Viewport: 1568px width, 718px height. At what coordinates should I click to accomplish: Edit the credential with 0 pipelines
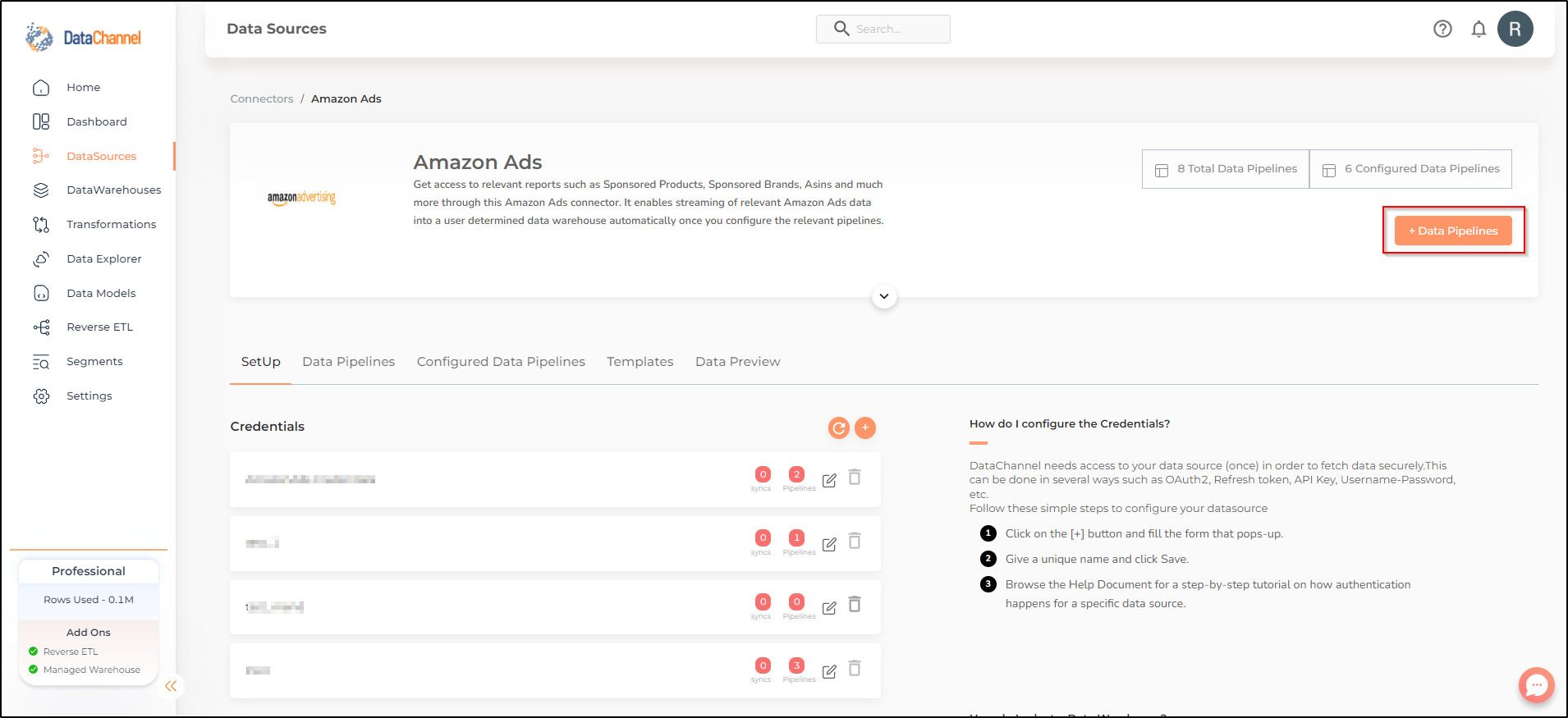[x=829, y=607]
